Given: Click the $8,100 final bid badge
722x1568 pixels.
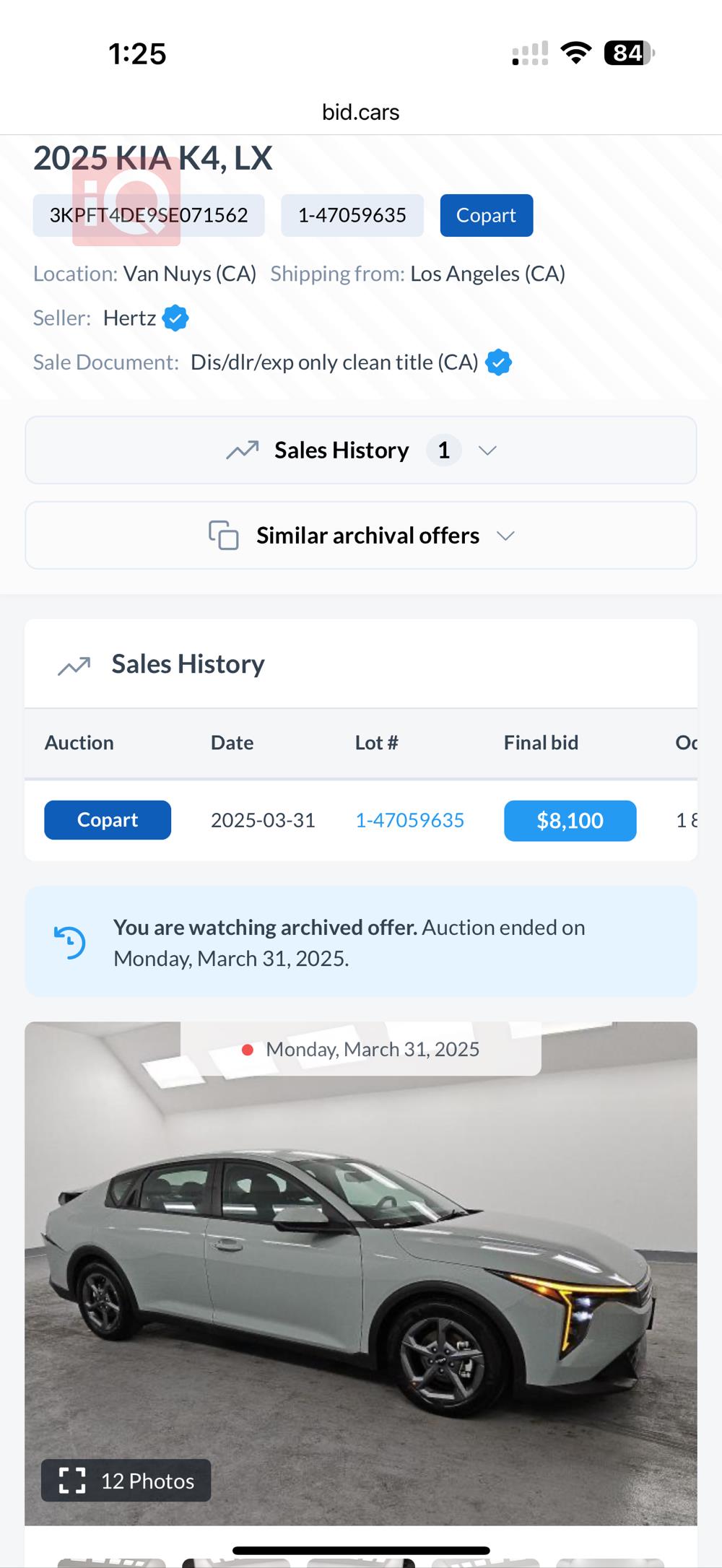Looking at the screenshot, I should coord(570,821).
